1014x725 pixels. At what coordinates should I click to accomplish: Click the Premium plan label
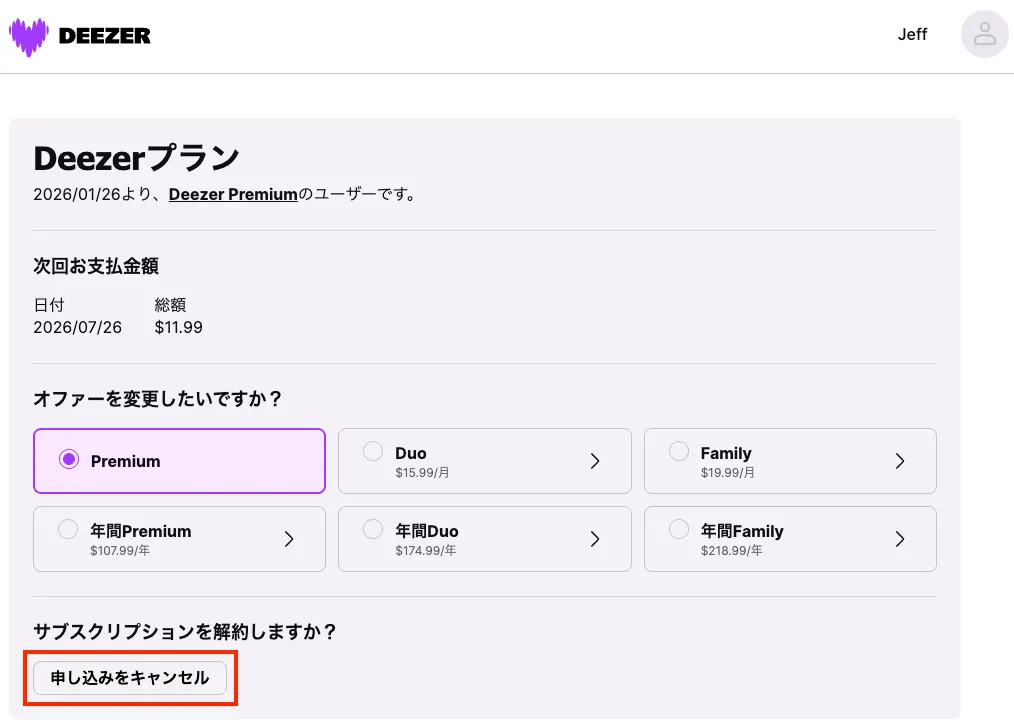tap(125, 461)
